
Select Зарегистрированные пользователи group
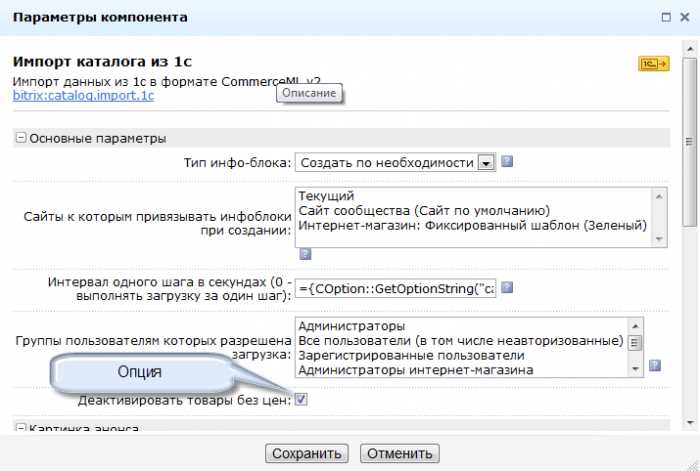411,355
